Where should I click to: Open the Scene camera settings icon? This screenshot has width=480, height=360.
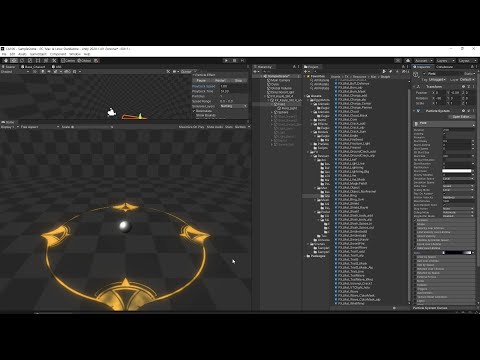[174, 71]
